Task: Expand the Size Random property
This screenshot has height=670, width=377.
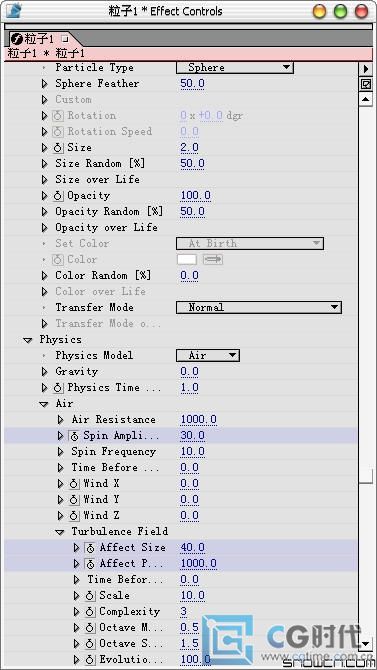Action: click(x=44, y=164)
